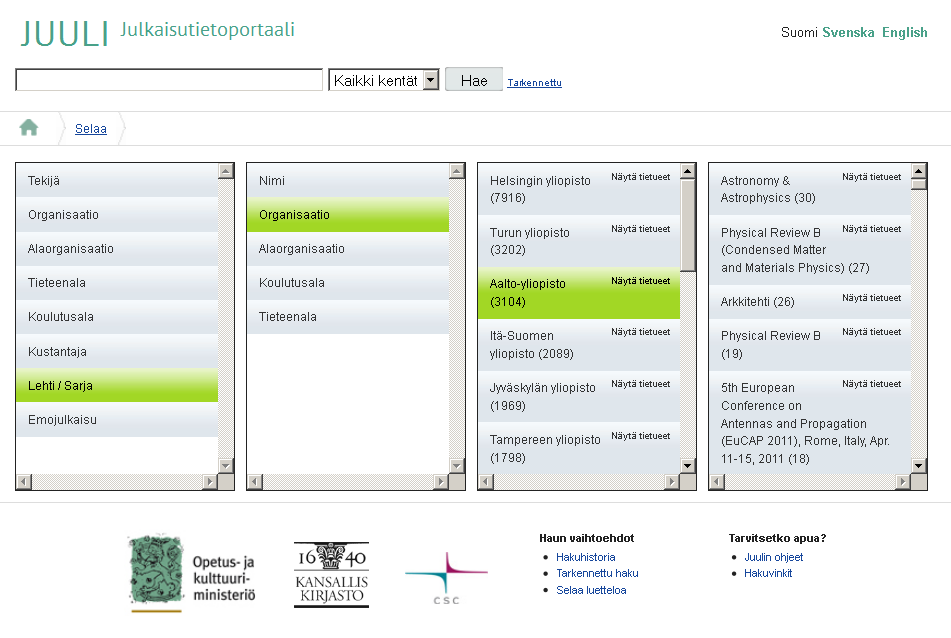Screen dimensions: 951x638
Task: Click scroll right arrow in first column
Action: 210,482
